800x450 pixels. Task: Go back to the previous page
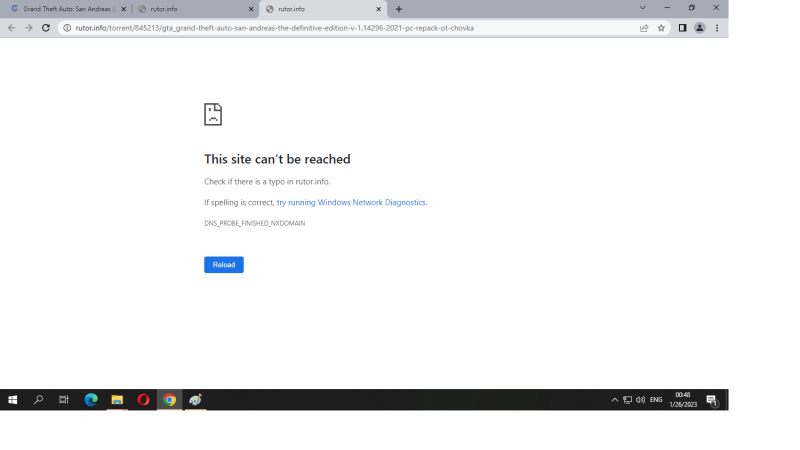12,28
